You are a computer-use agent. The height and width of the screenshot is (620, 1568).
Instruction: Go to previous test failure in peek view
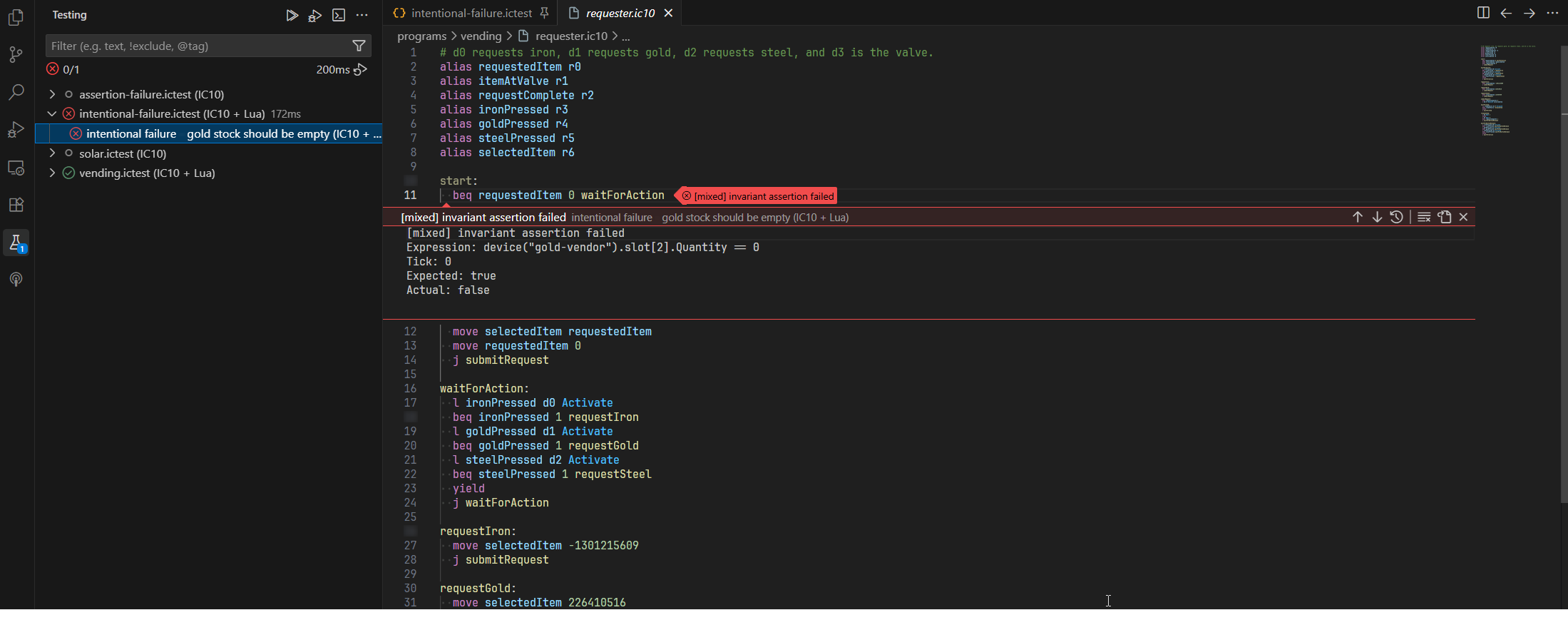1358,217
